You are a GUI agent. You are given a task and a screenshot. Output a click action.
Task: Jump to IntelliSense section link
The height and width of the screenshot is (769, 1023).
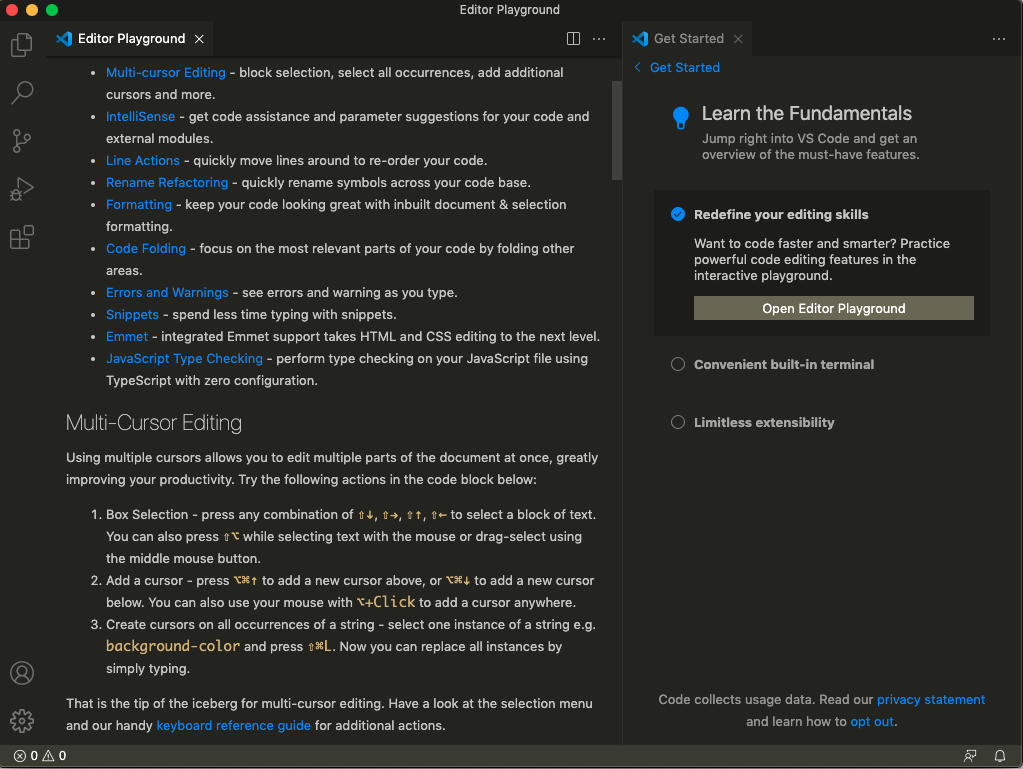click(x=140, y=116)
